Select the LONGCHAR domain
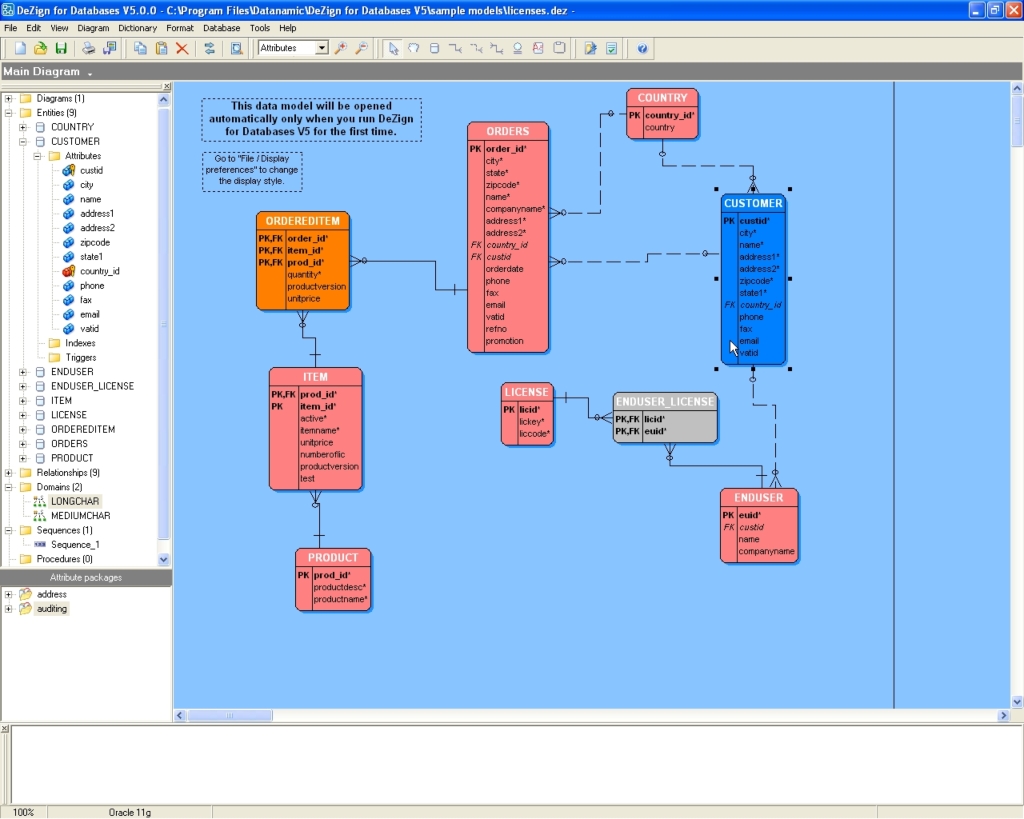 (75, 502)
